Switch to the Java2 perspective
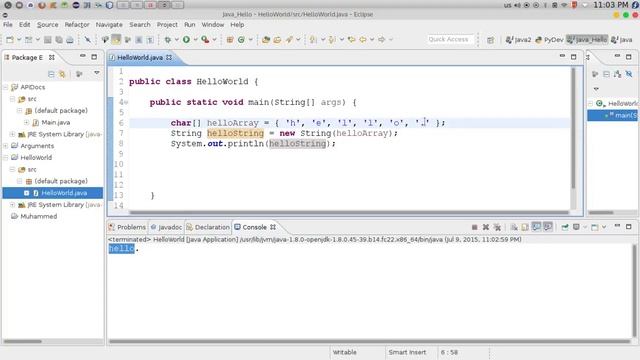The width and height of the screenshot is (640, 360). point(518,40)
